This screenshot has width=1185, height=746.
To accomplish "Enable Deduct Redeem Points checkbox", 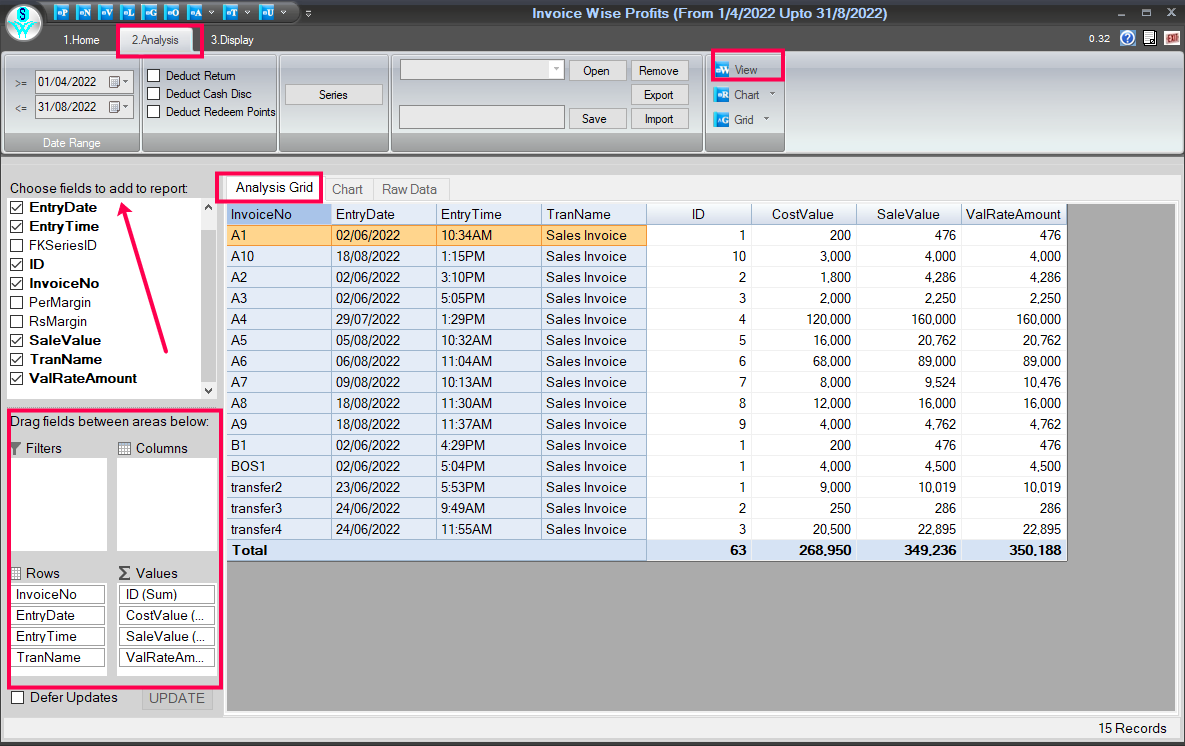I will pyautogui.click(x=153, y=112).
